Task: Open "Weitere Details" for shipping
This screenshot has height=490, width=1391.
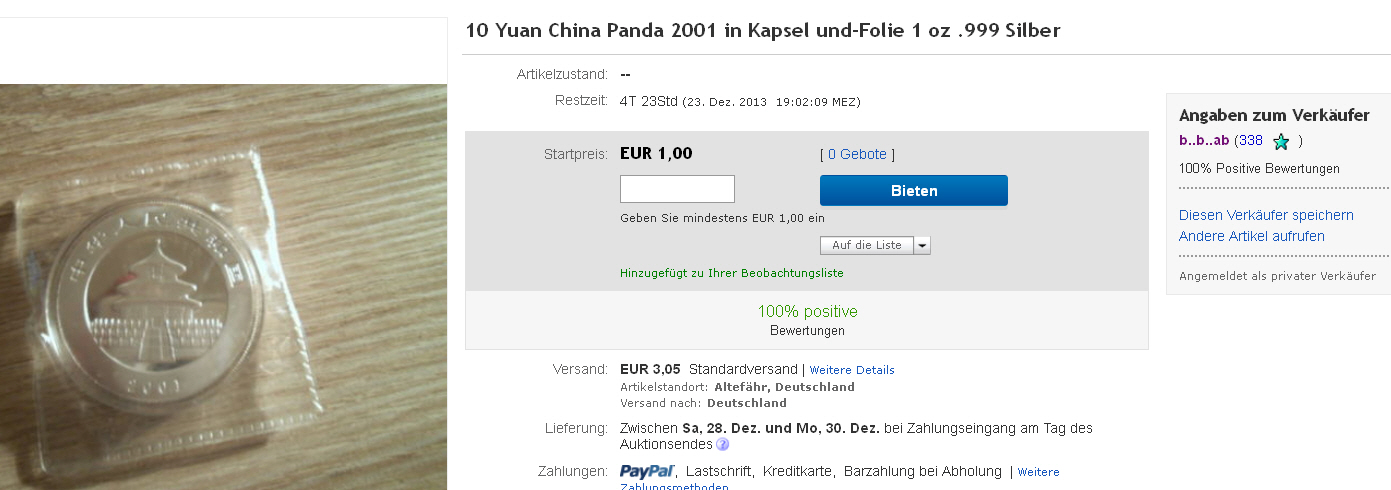Action: [852, 370]
